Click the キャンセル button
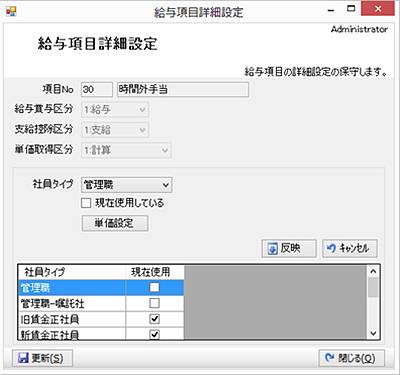Image resolution: width=400 pixels, height=375 pixels. click(x=350, y=248)
